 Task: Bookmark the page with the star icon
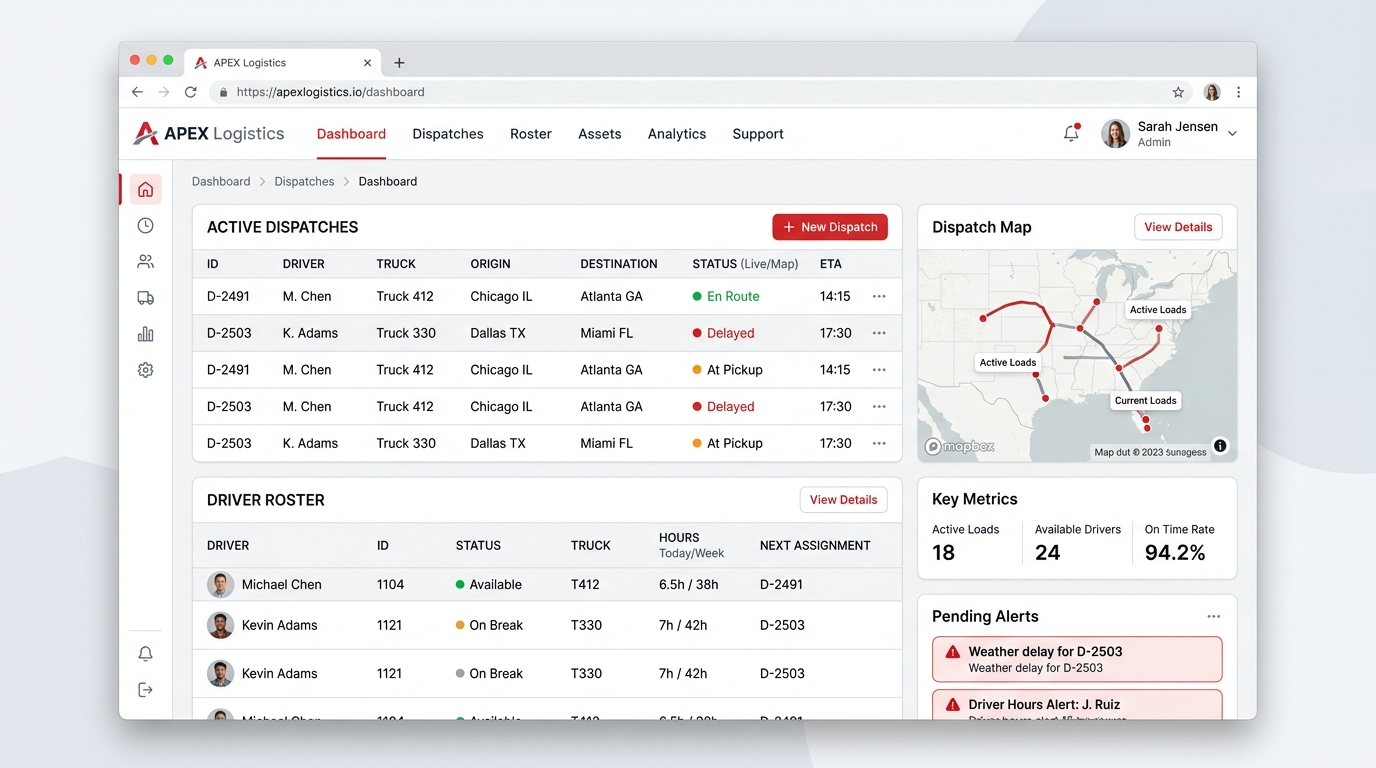1178,92
